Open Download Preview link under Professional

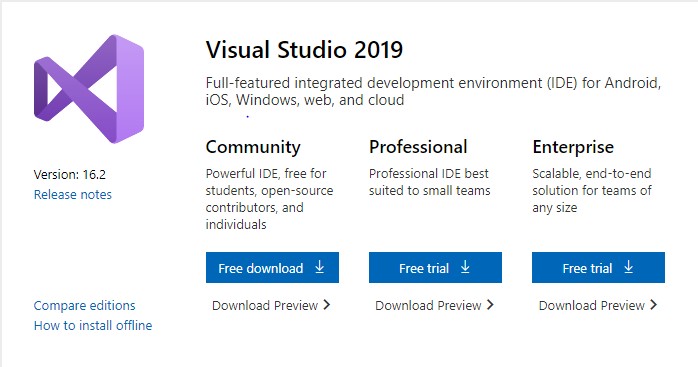434,305
